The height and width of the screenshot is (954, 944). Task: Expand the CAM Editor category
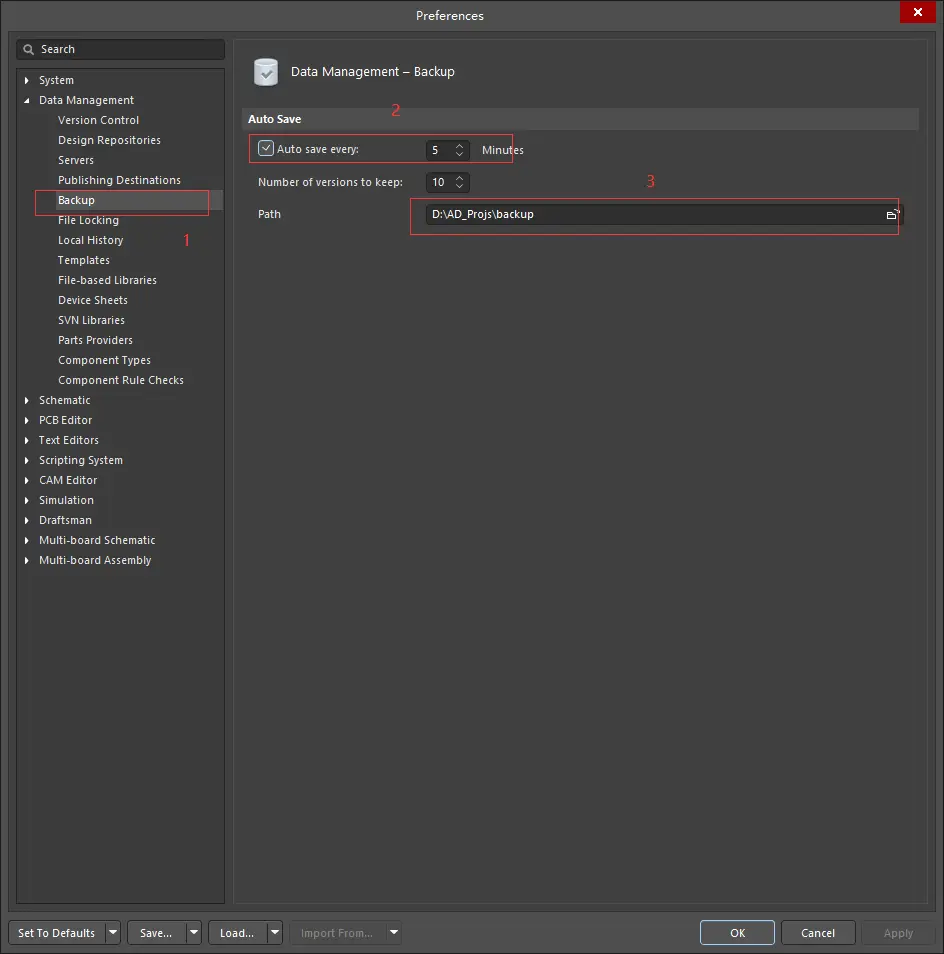26,481
